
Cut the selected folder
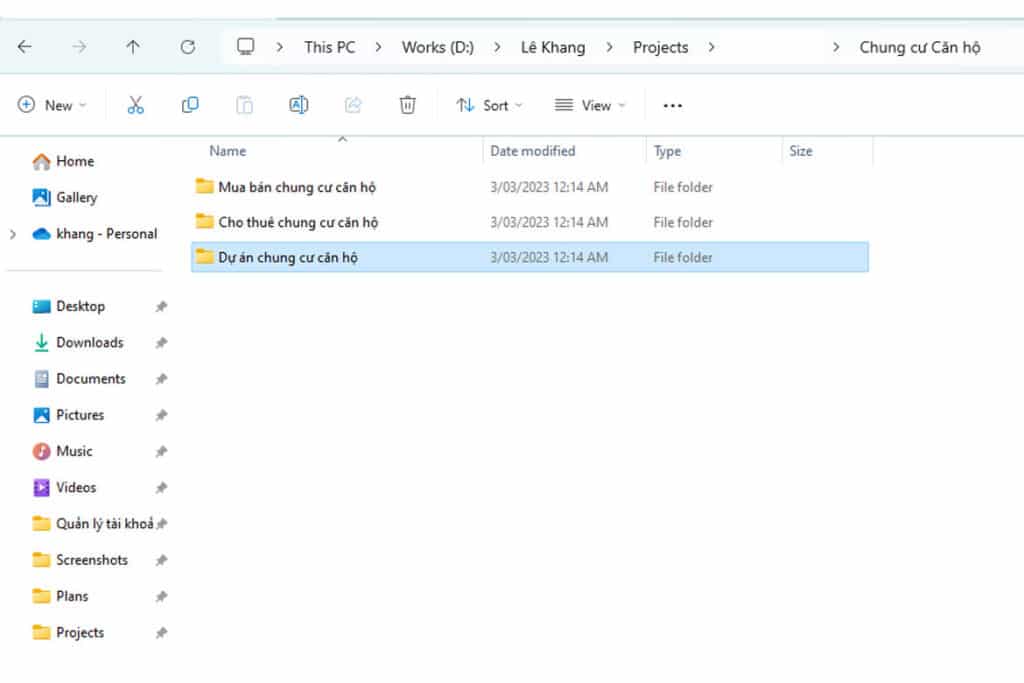pos(136,105)
